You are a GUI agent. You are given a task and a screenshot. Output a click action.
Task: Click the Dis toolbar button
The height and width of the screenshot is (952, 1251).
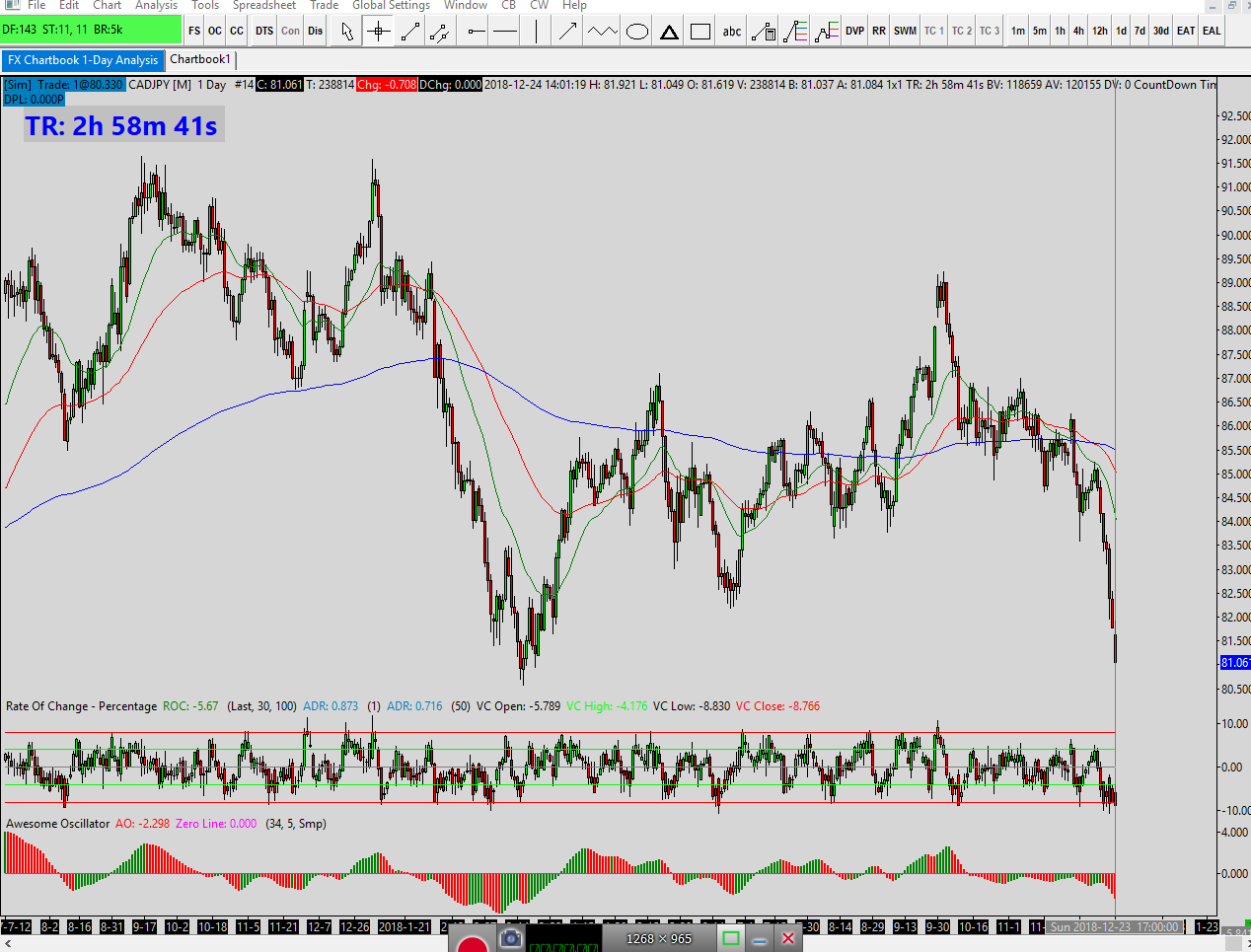pos(315,32)
